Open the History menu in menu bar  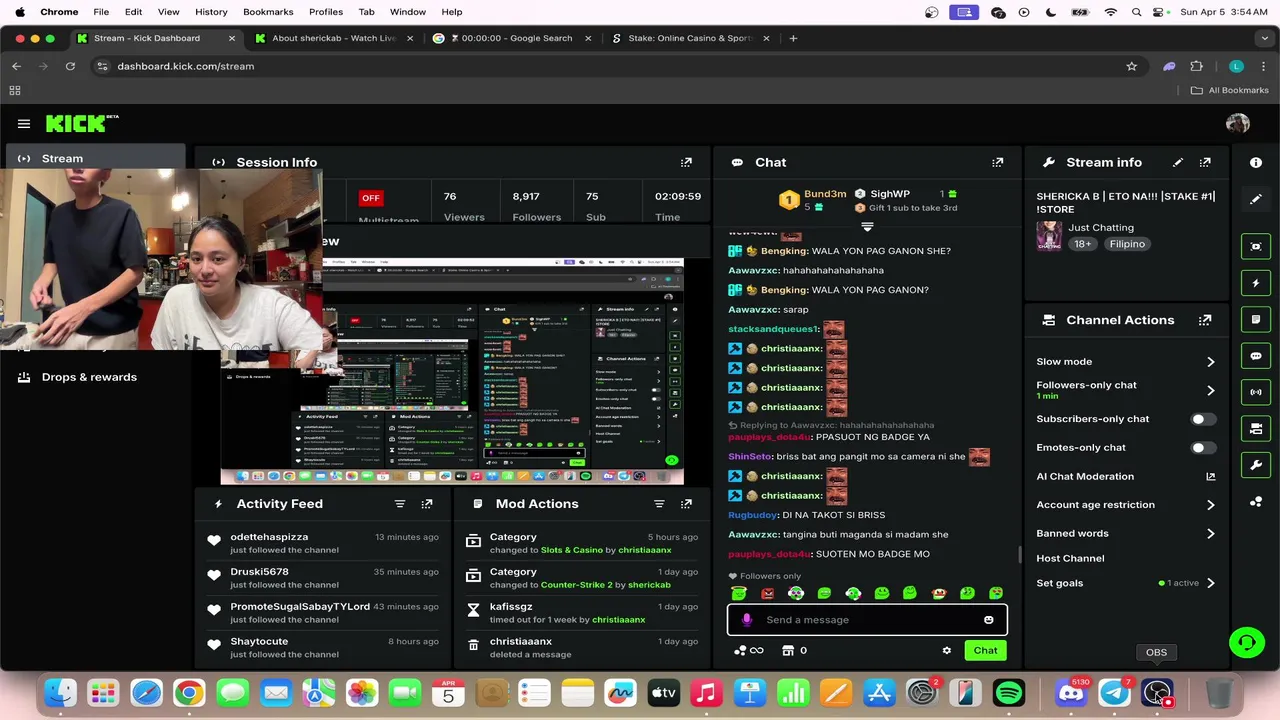pyautogui.click(x=211, y=12)
